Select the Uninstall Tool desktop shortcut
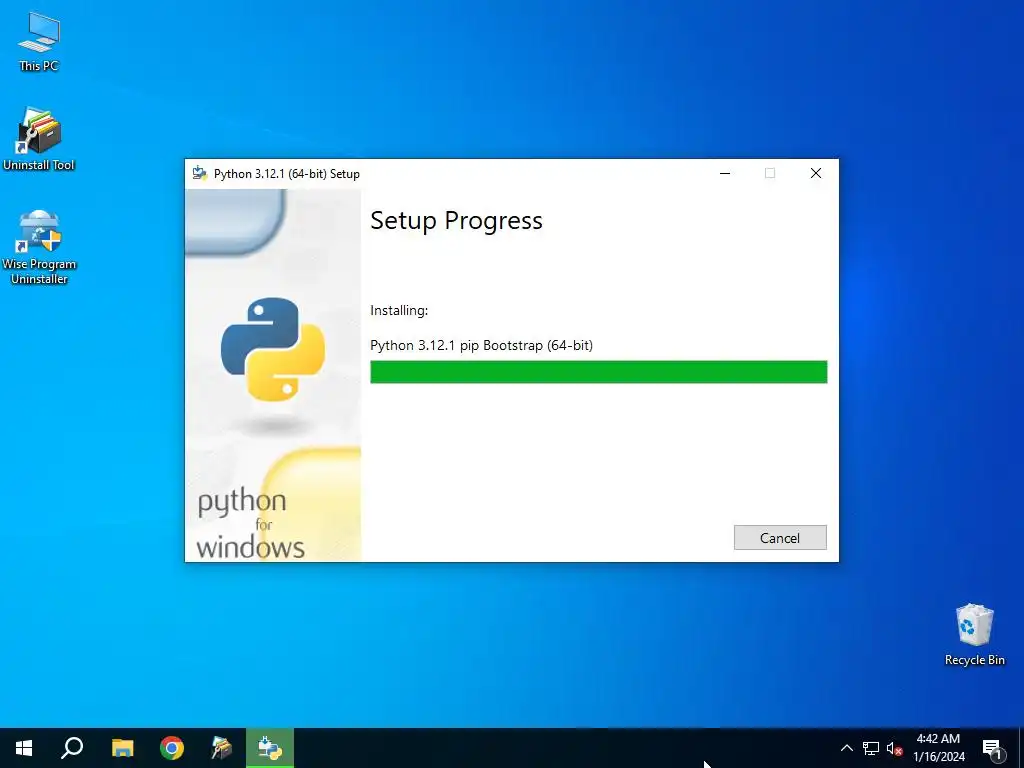Screen dimensions: 1024x768 point(39,140)
